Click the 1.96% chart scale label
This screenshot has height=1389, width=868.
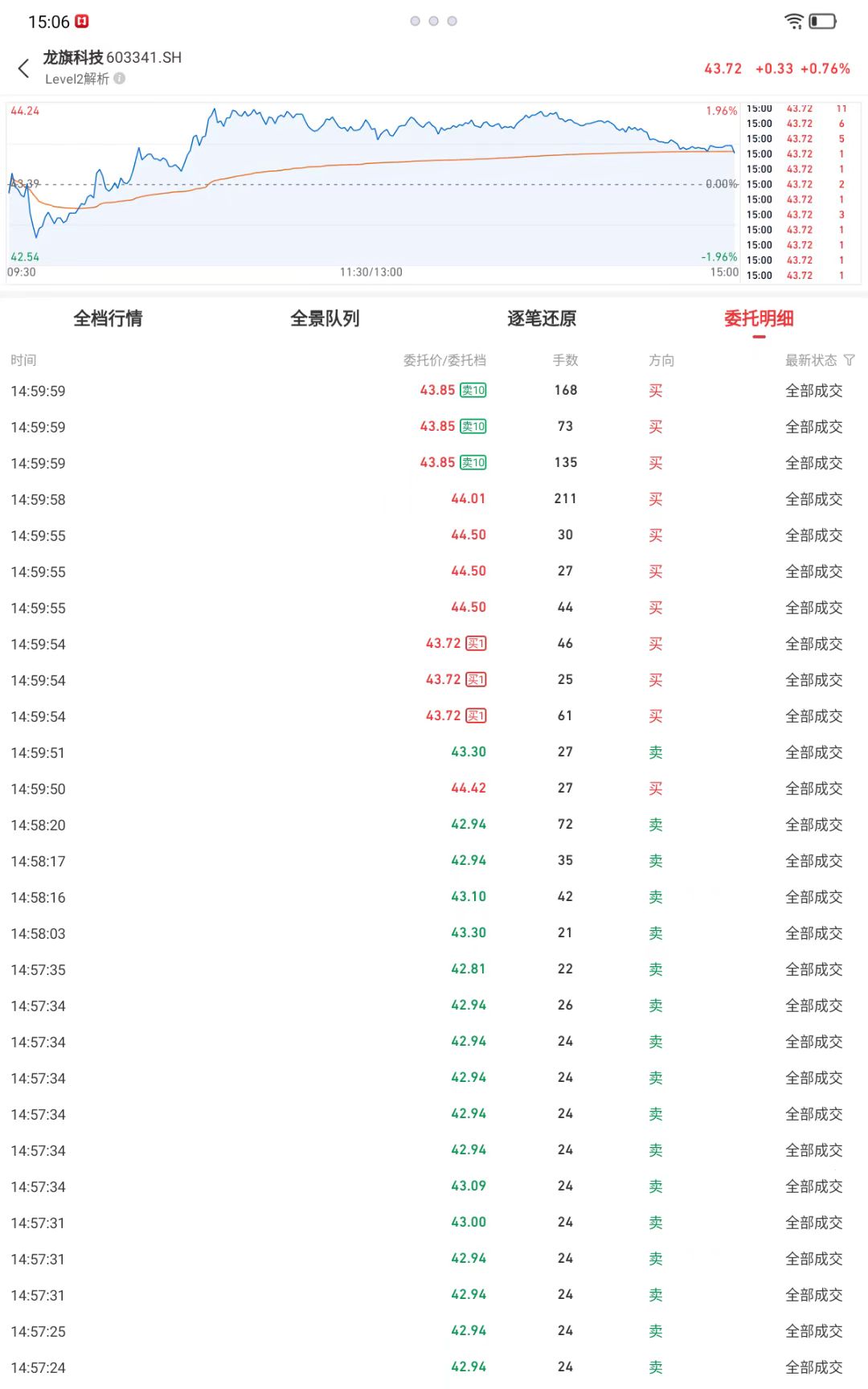coord(722,111)
